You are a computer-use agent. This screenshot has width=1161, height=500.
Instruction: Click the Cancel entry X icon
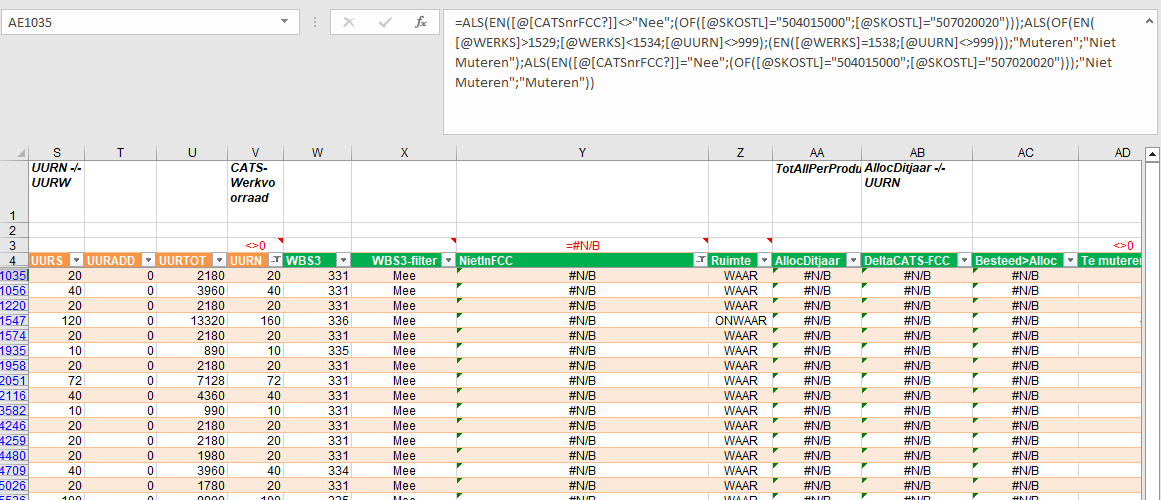pos(349,22)
